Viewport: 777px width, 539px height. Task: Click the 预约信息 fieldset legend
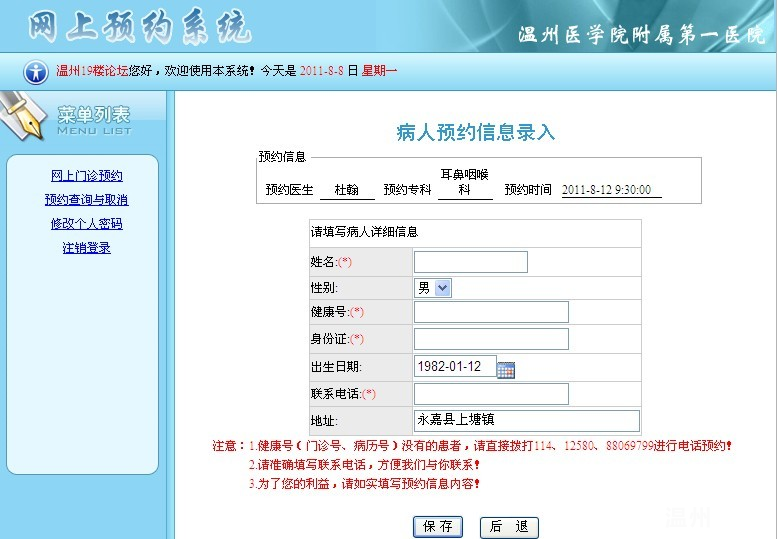(282, 157)
